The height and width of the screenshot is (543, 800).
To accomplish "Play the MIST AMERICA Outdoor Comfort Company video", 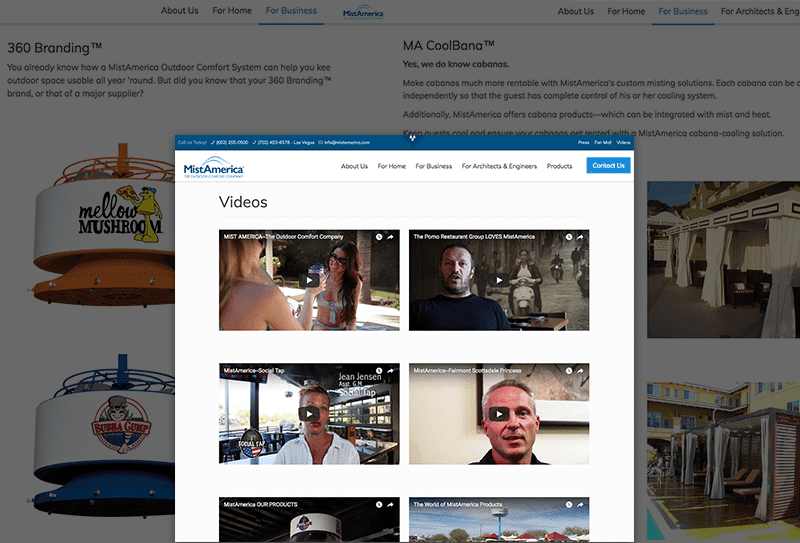I will 309,280.
